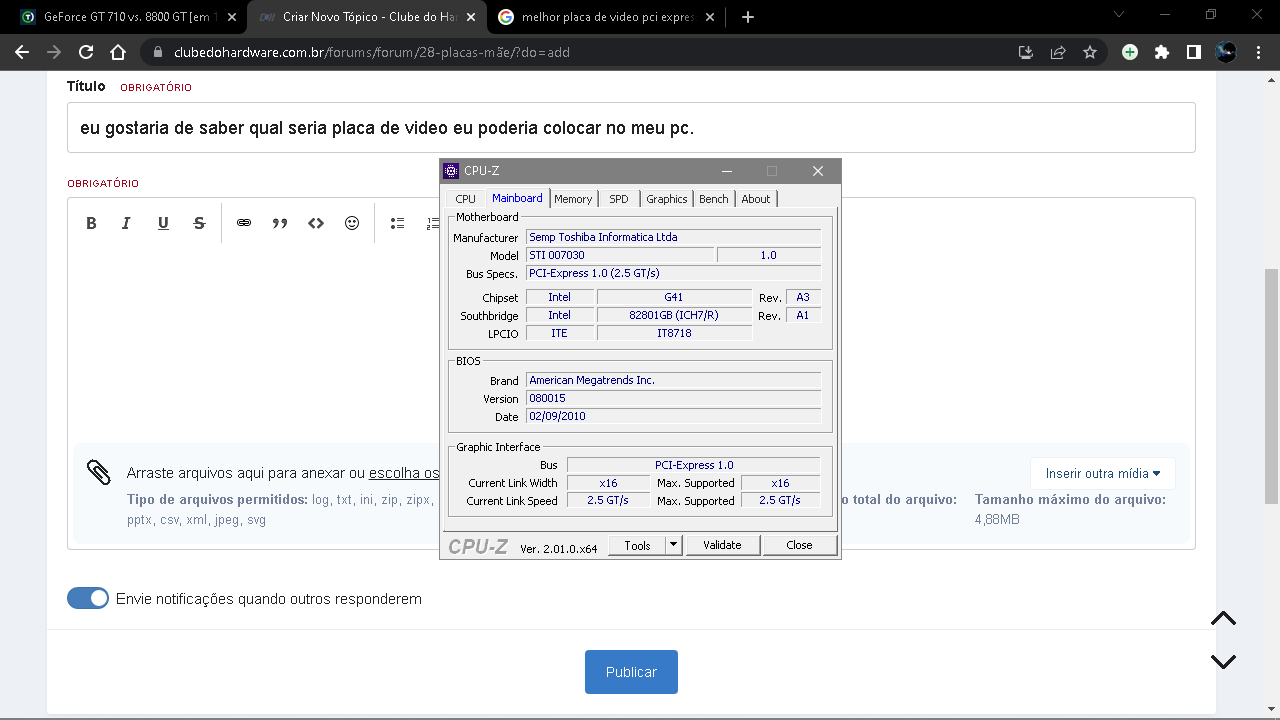This screenshot has width=1280, height=720.
Task: Toggle bold formatting in the editor
Action: click(x=91, y=223)
